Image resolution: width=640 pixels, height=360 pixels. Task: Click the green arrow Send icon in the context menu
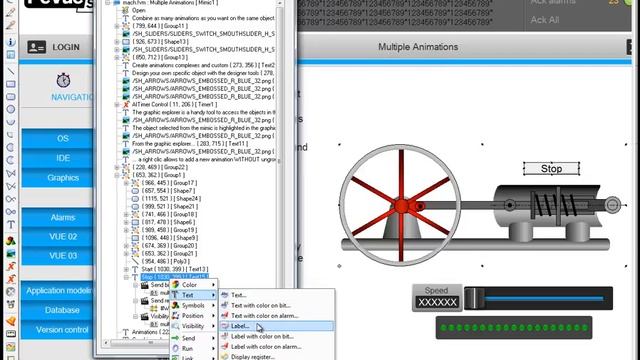click(x=176, y=338)
